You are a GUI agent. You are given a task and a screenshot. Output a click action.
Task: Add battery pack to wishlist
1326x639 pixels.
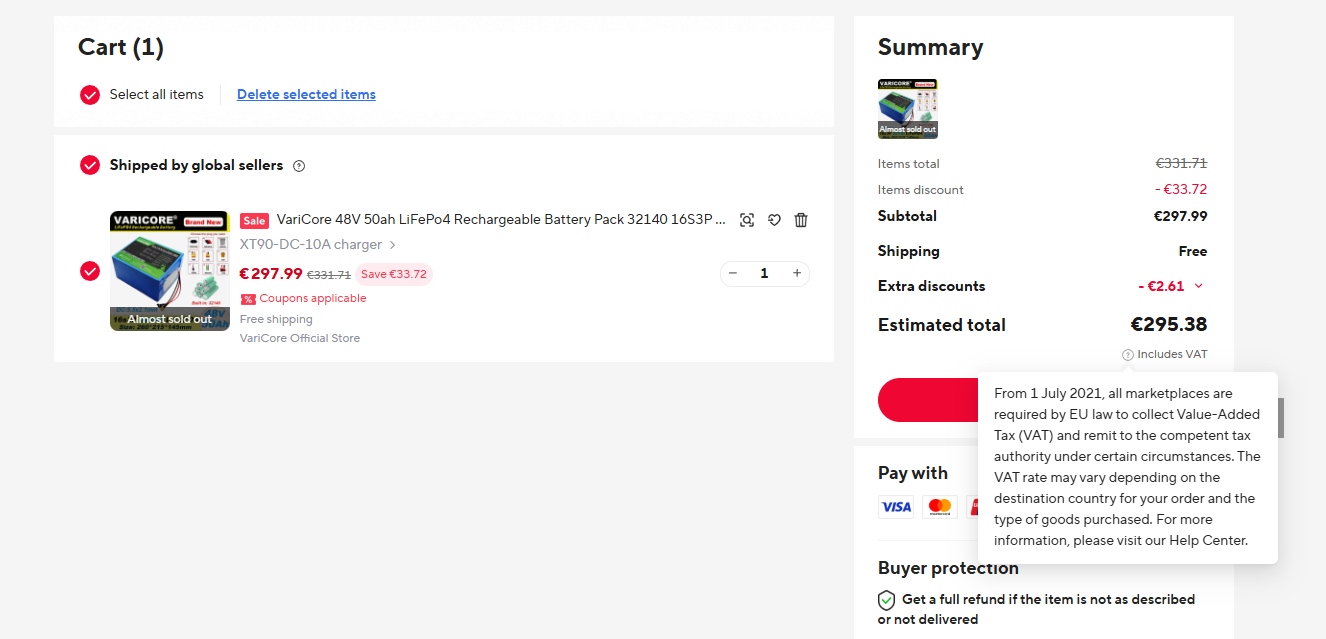[774, 220]
